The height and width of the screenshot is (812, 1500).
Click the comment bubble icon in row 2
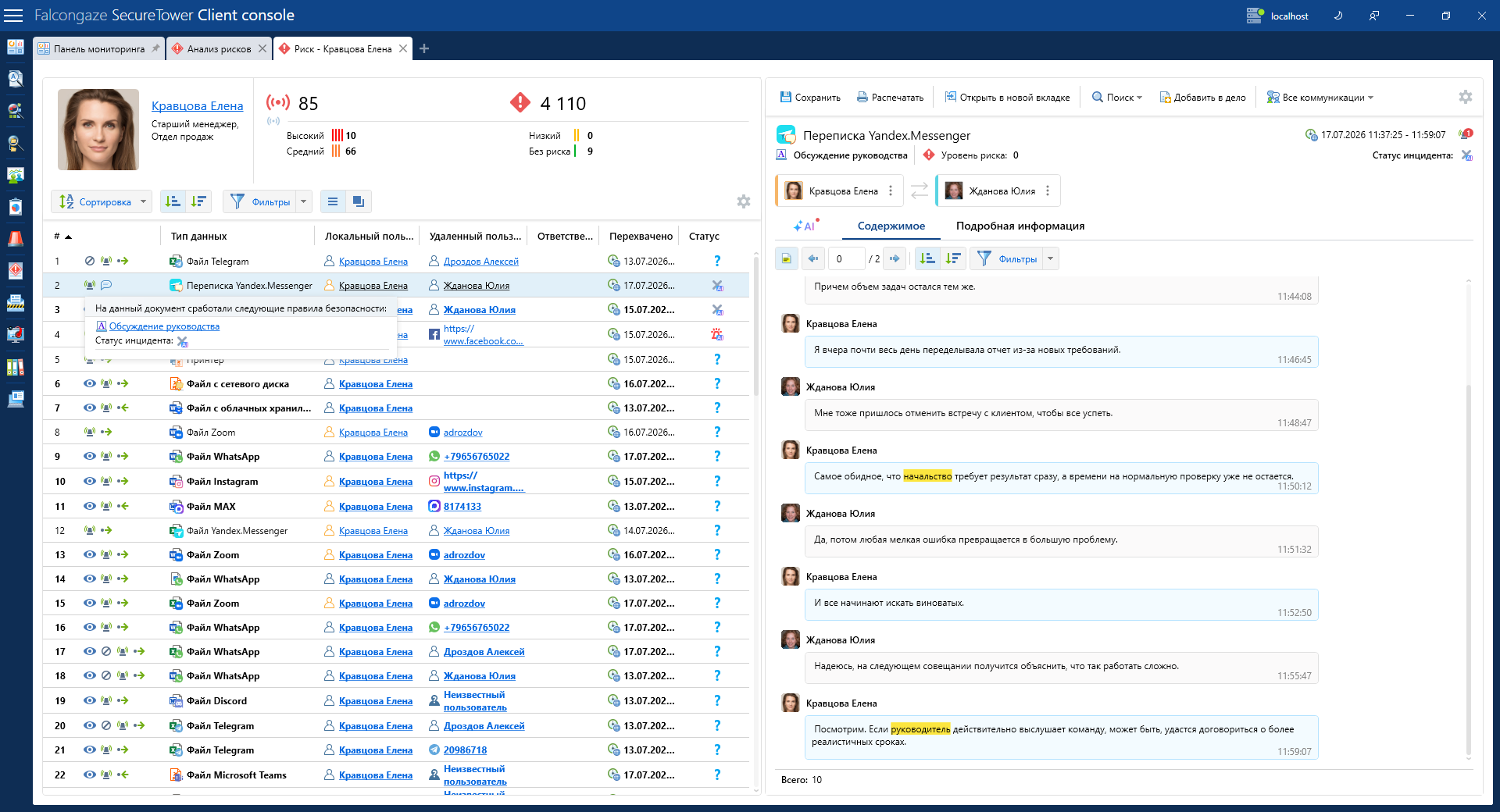coord(106,286)
